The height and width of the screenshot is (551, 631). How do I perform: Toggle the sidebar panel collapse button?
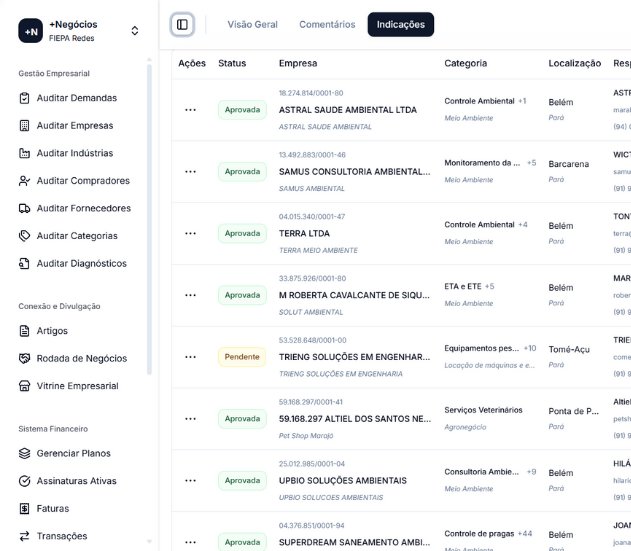tap(182, 24)
